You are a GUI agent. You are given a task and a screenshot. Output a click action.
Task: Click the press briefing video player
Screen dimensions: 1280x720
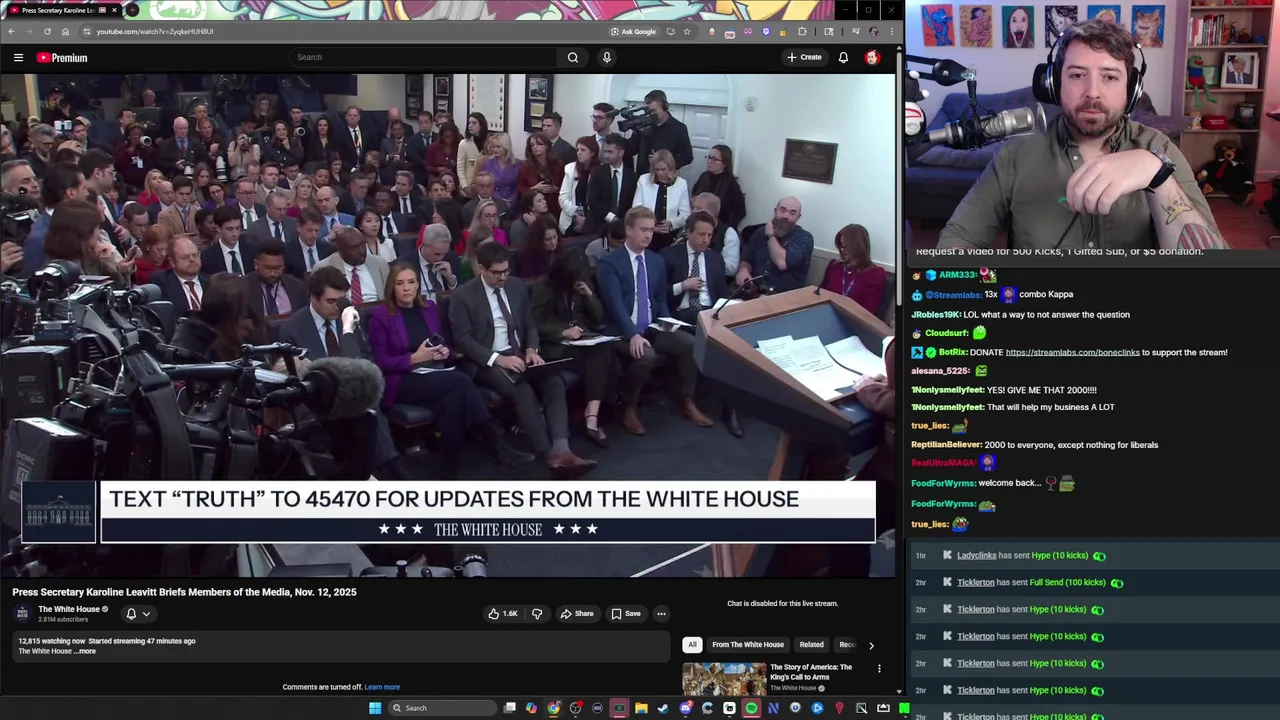(x=448, y=325)
